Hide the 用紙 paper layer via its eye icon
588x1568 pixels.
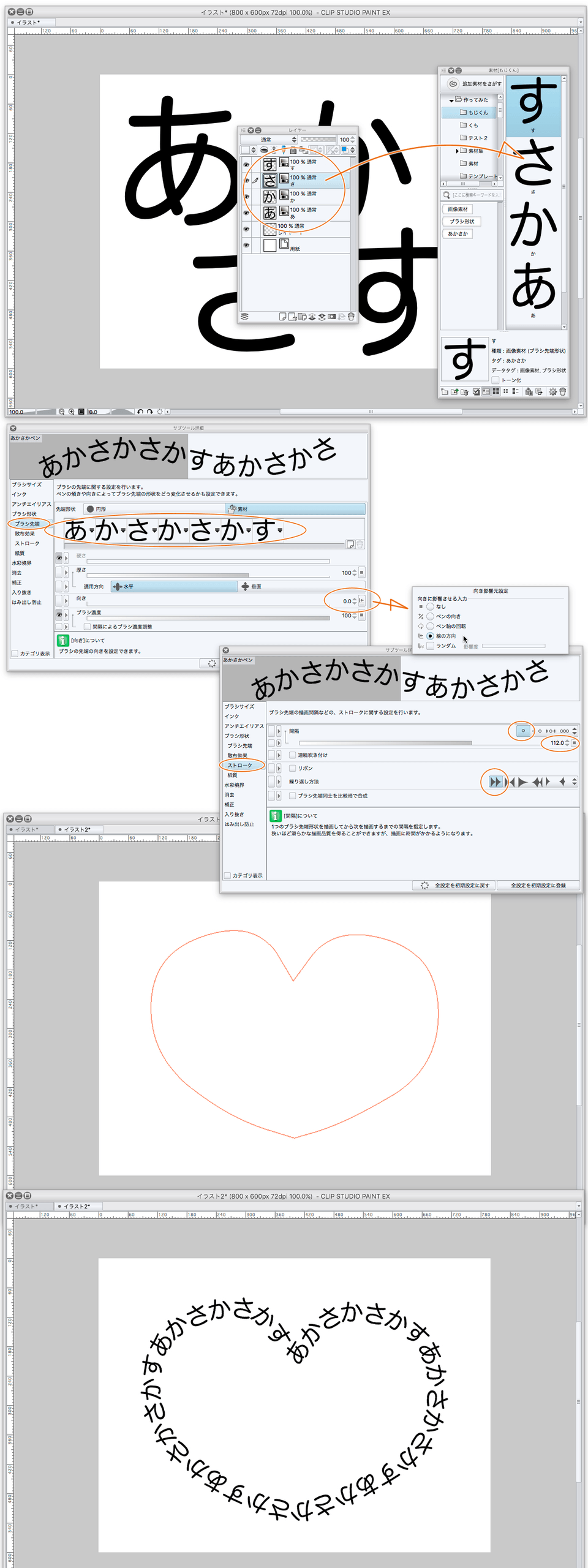point(246,245)
